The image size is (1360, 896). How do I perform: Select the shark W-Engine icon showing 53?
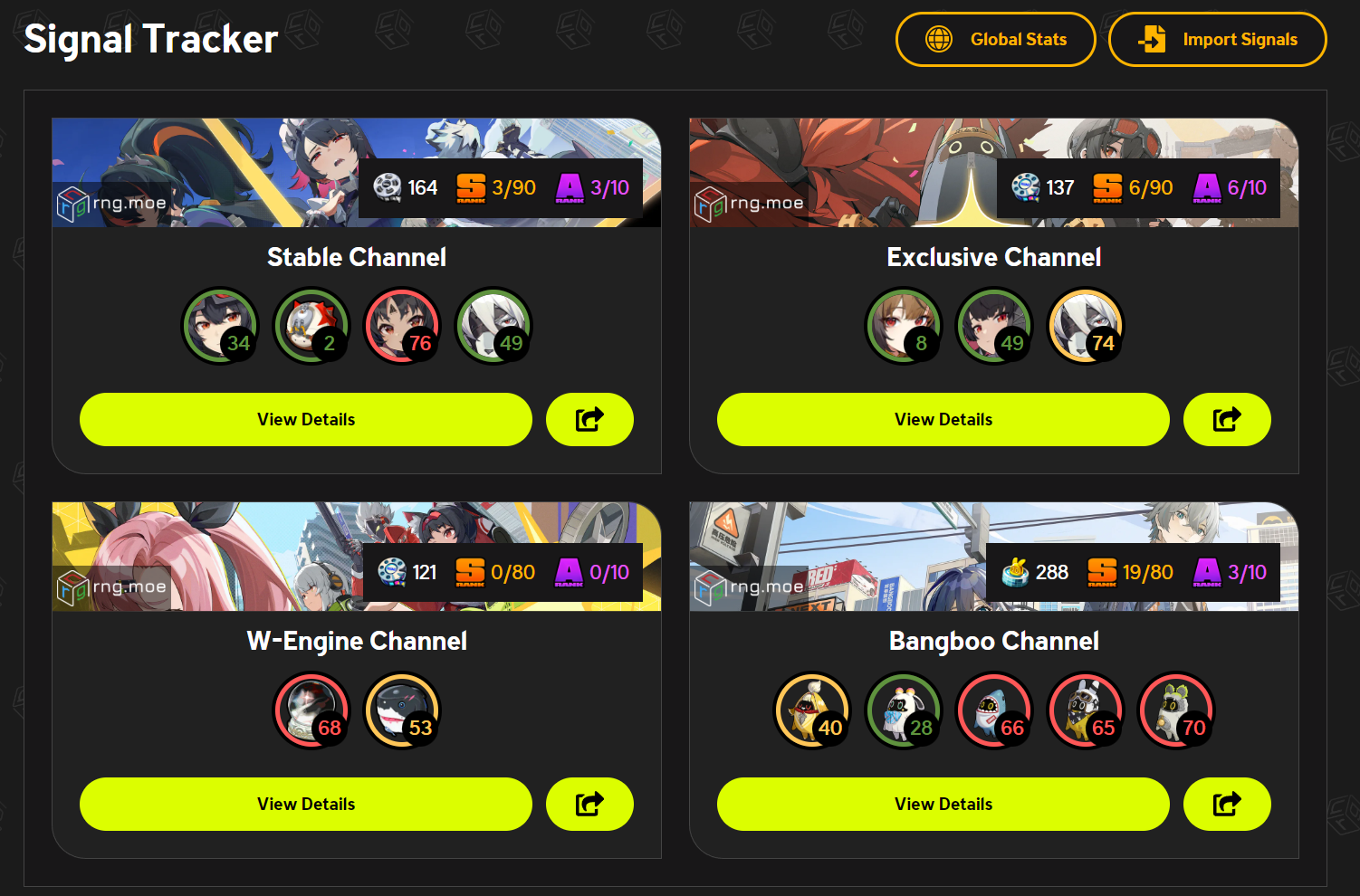click(x=402, y=710)
